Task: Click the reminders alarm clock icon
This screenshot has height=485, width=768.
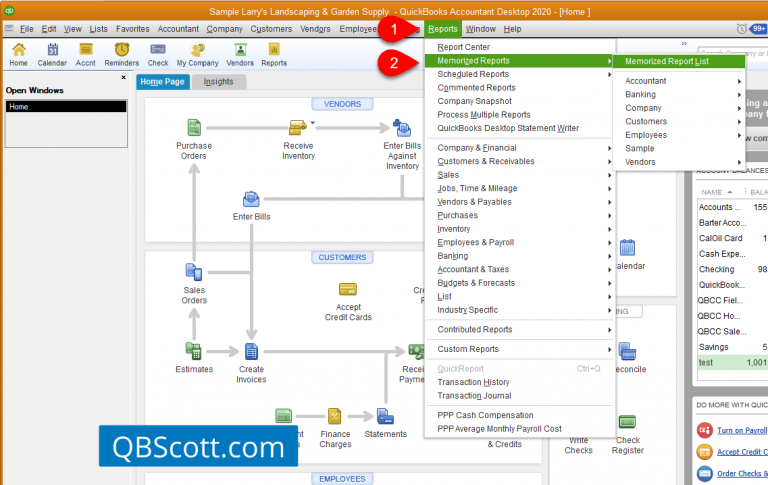Action: point(742,29)
